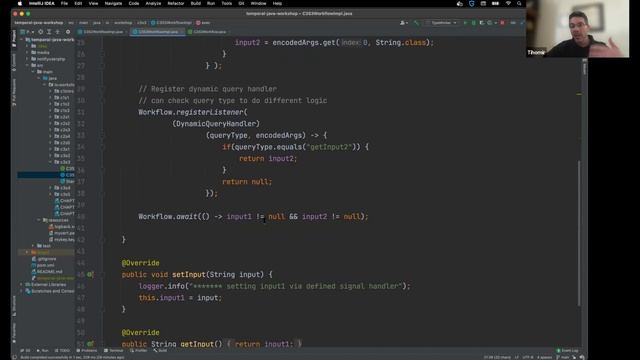Collapse the java folder
The width and height of the screenshot is (640, 360).
[x=40, y=78]
